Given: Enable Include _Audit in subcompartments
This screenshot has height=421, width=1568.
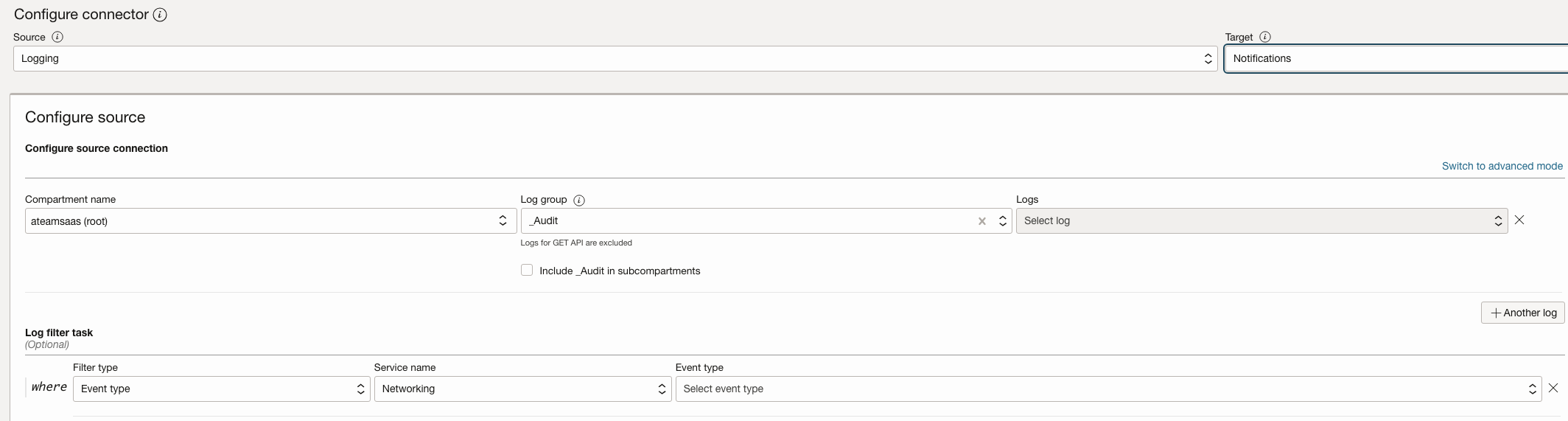Looking at the screenshot, I should (x=527, y=271).
